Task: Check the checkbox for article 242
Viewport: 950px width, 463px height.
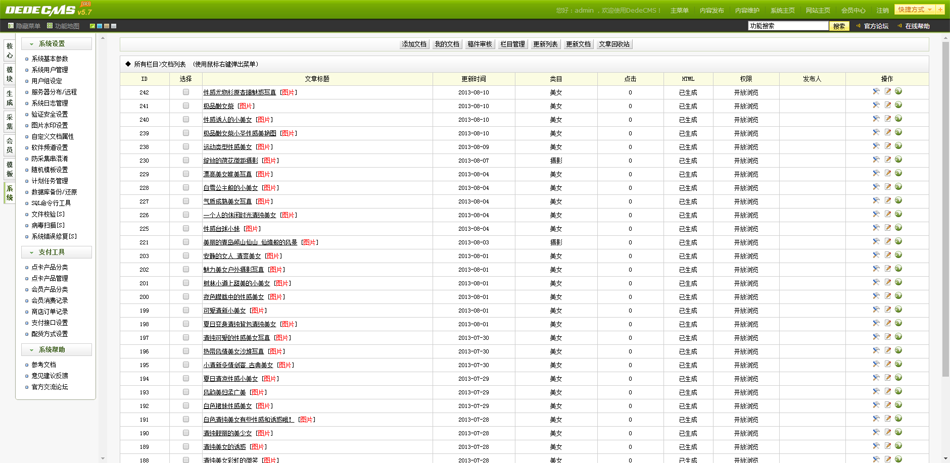Action: pyautogui.click(x=186, y=92)
